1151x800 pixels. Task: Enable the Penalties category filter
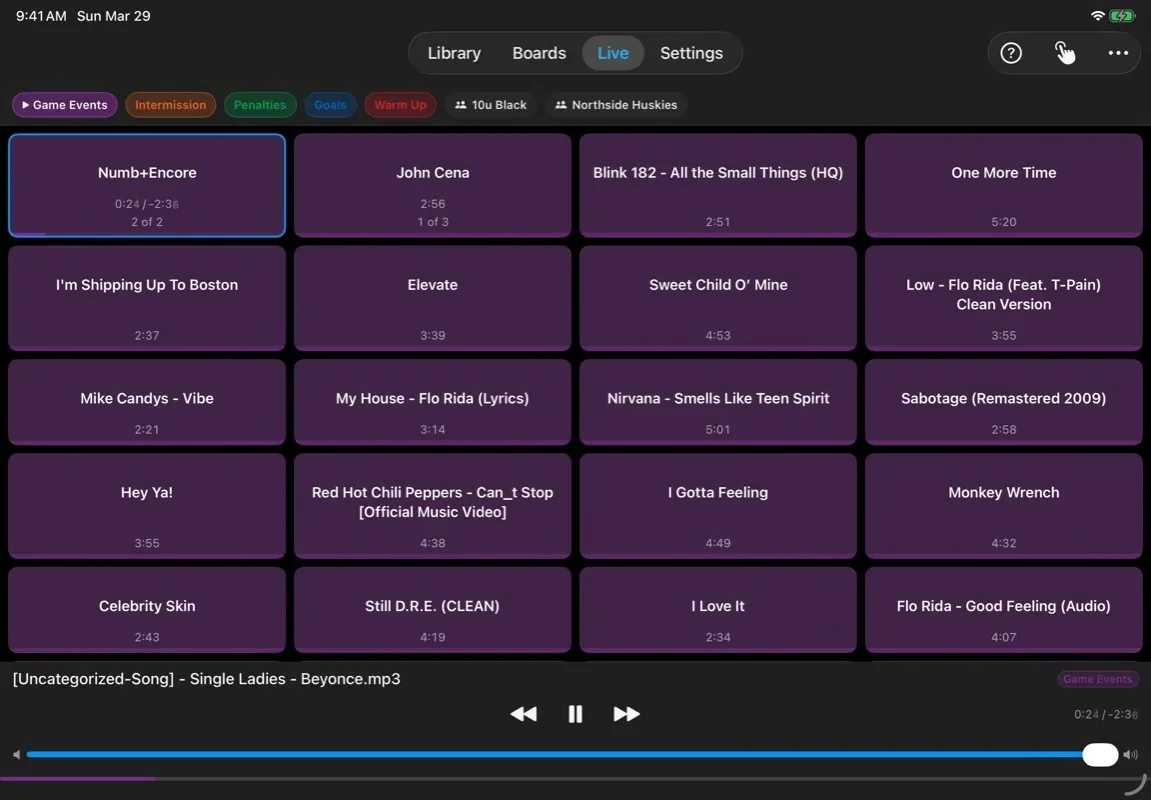[x=260, y=104]
